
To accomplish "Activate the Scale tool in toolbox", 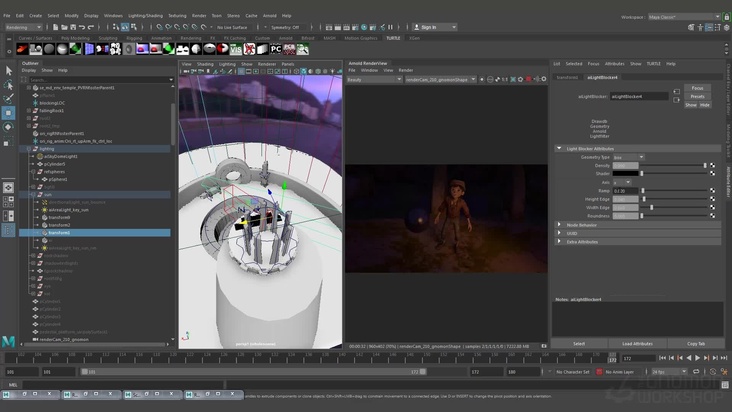I will [x=8, y=142].
